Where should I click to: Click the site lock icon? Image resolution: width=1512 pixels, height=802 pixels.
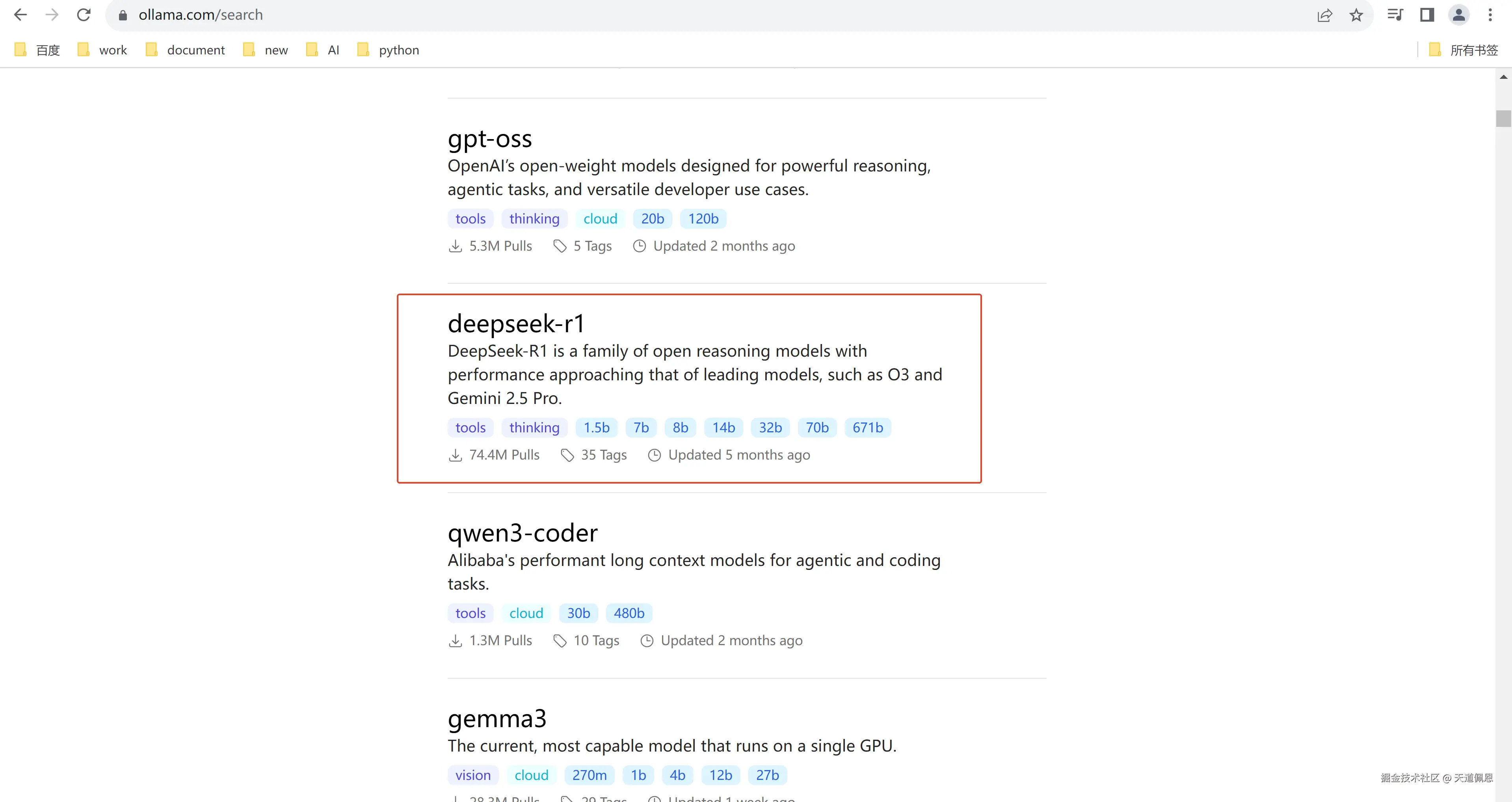(x=123, y=15)
